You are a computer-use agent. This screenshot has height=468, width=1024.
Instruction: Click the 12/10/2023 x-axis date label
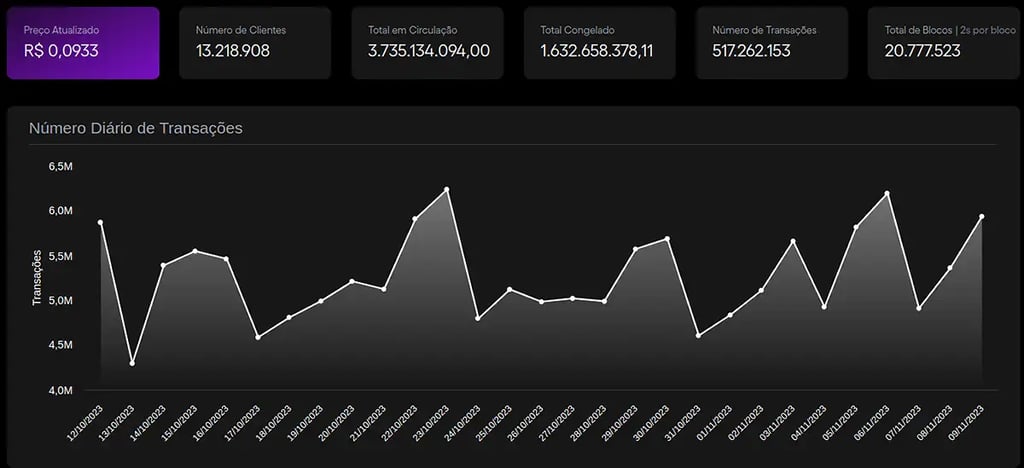click(x=85, y=422)
